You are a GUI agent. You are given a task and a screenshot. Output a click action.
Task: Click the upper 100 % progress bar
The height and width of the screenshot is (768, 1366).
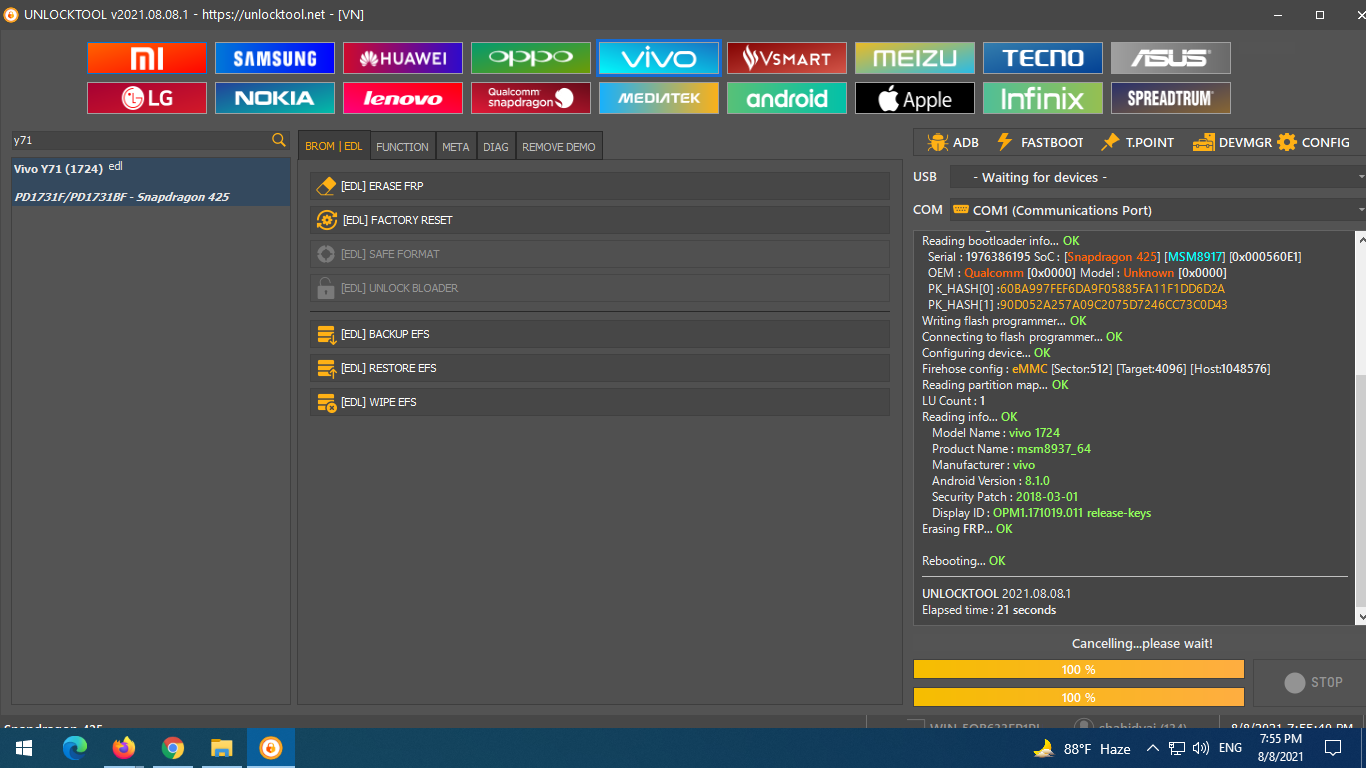[x=1079, y=669]
